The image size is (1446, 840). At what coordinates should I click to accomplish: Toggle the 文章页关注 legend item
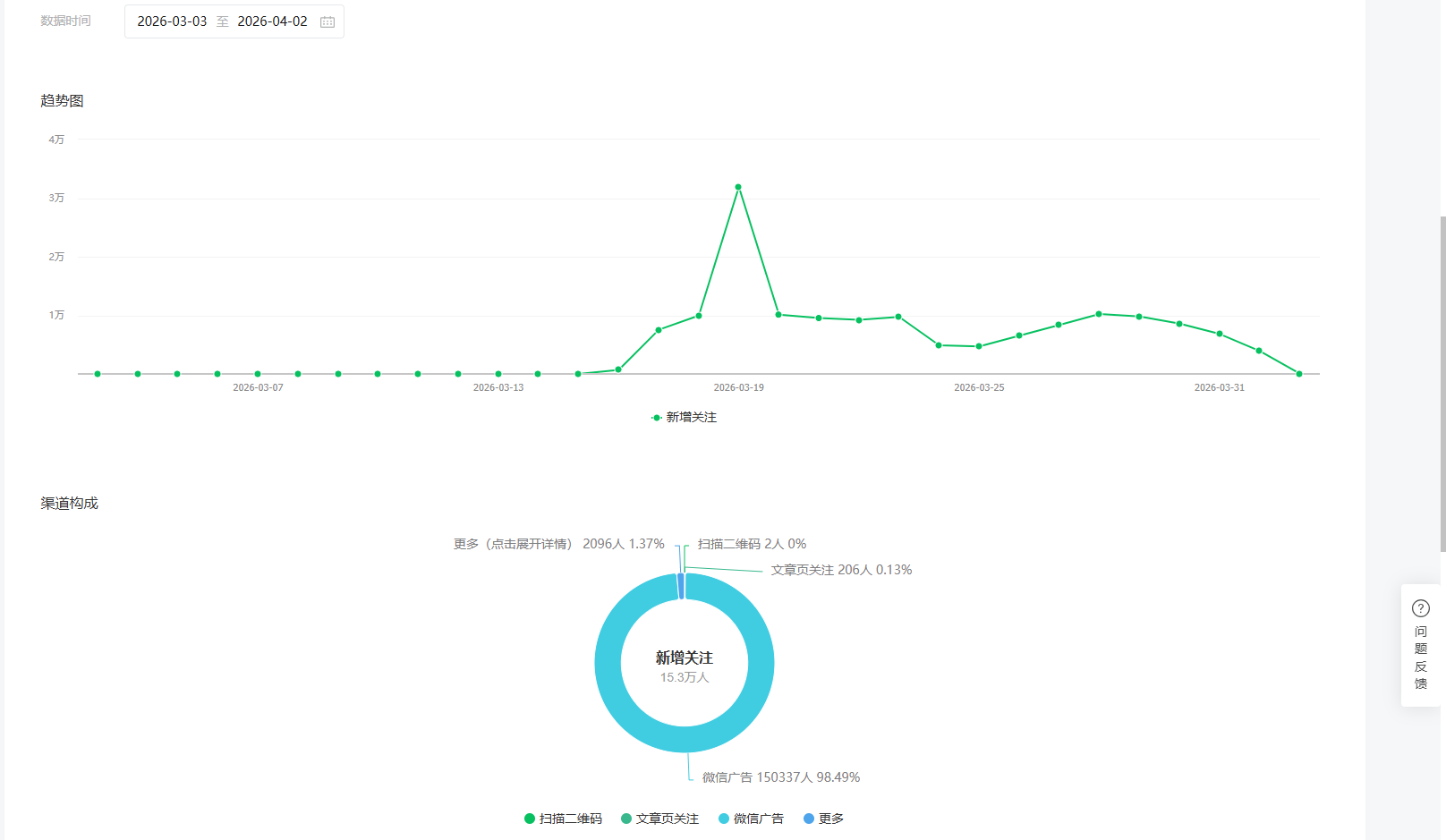pyautogui.click(x=659, y=819)
